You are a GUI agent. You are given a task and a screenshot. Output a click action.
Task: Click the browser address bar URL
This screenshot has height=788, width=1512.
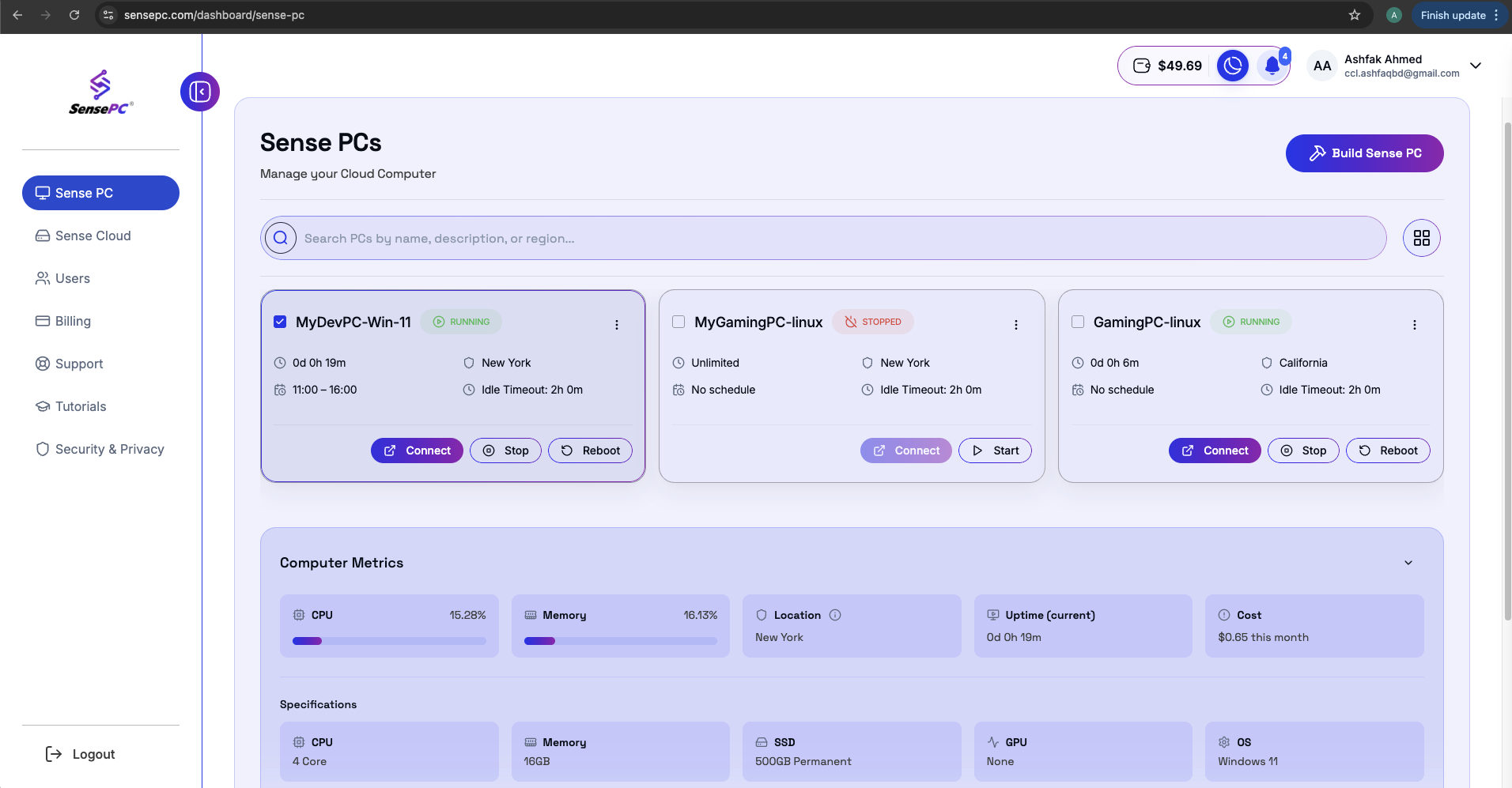[x=214, y=15]
